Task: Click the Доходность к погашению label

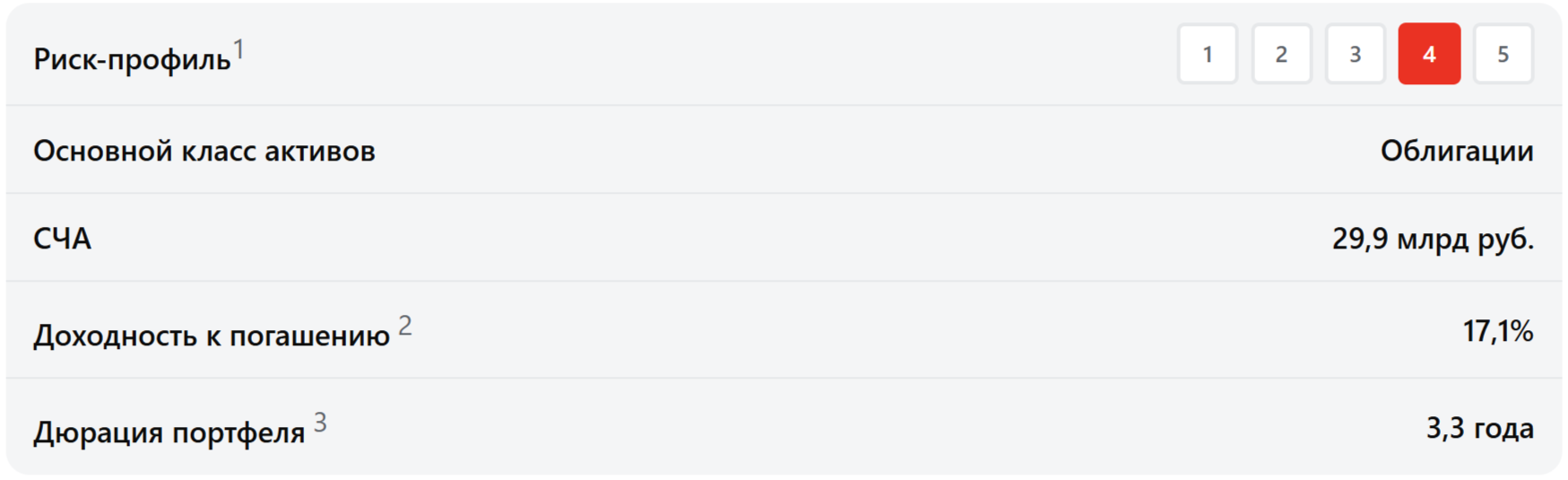Action: point(211,336)
